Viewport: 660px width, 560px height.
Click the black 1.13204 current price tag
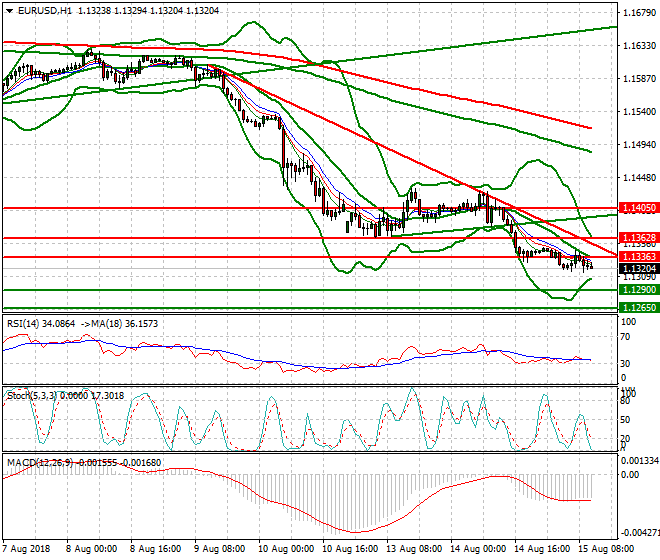[x=639, y=269]
